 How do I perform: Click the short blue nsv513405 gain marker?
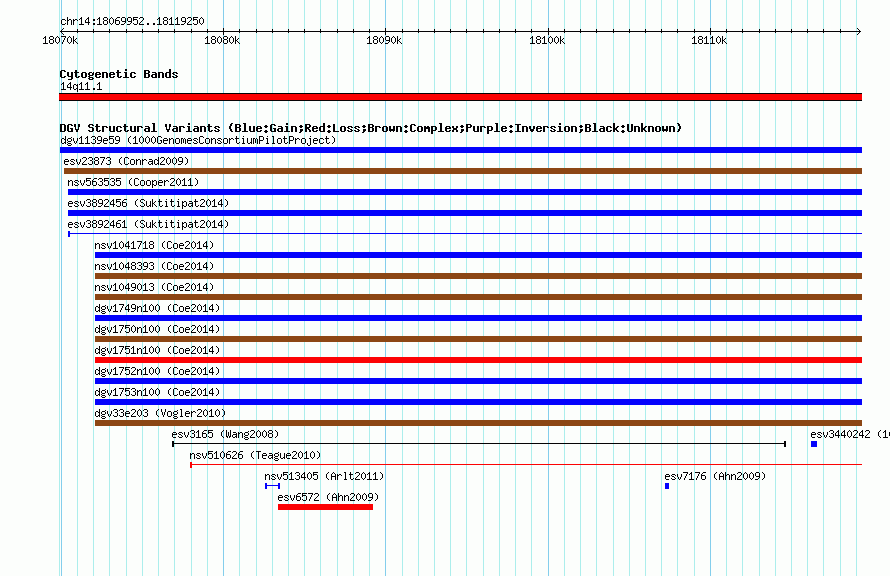coord(272,486)
